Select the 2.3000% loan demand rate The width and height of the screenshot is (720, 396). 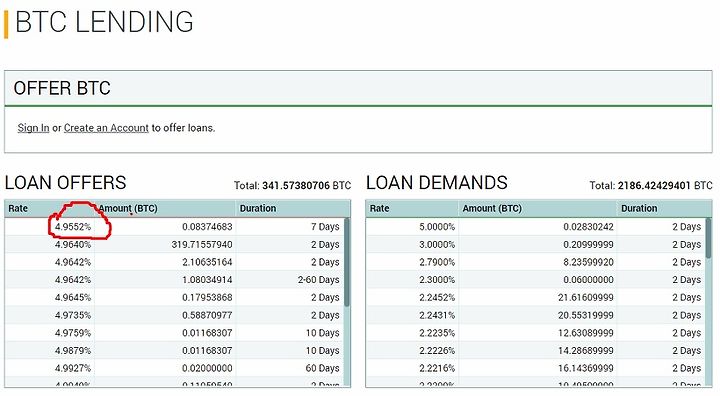coord(437,280)
